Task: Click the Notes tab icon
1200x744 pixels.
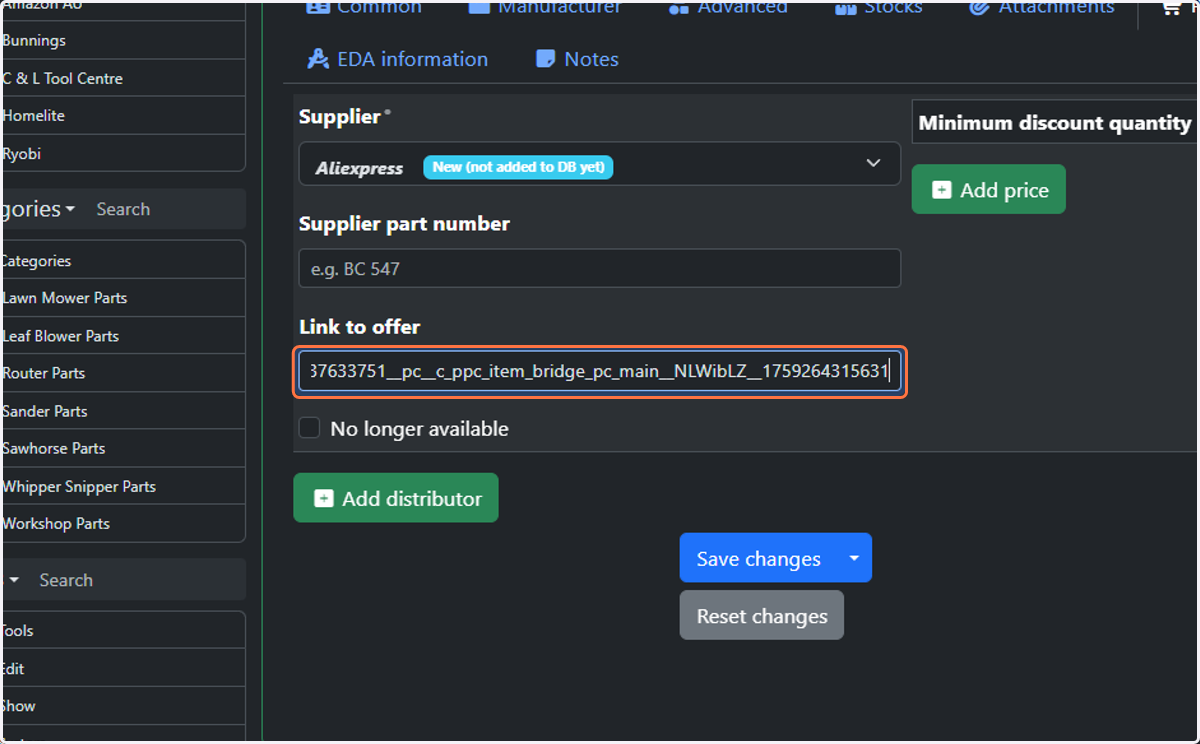Action: [546, 59]
